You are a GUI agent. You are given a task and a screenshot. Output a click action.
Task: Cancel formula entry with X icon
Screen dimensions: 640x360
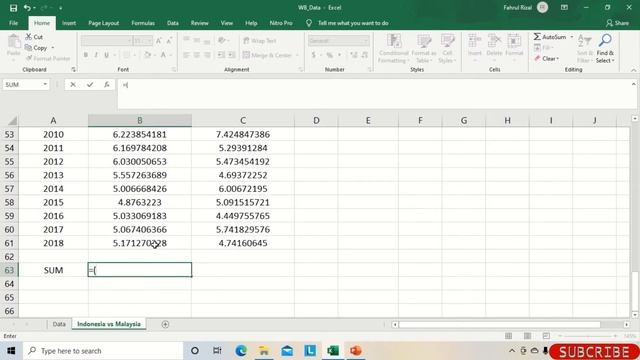[x=73, y=84]
